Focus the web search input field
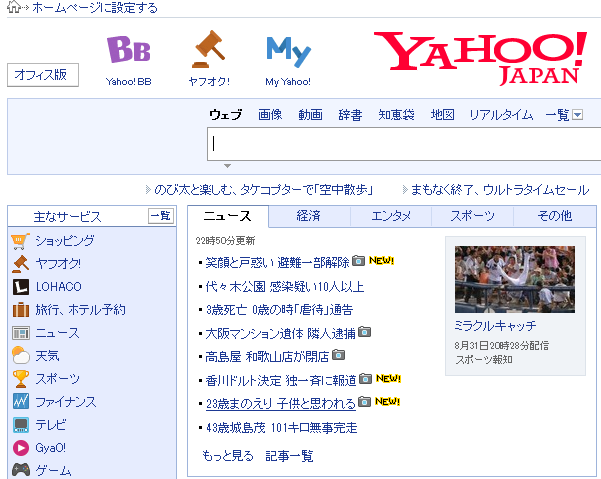601x479 pixels. coord(404,144)
